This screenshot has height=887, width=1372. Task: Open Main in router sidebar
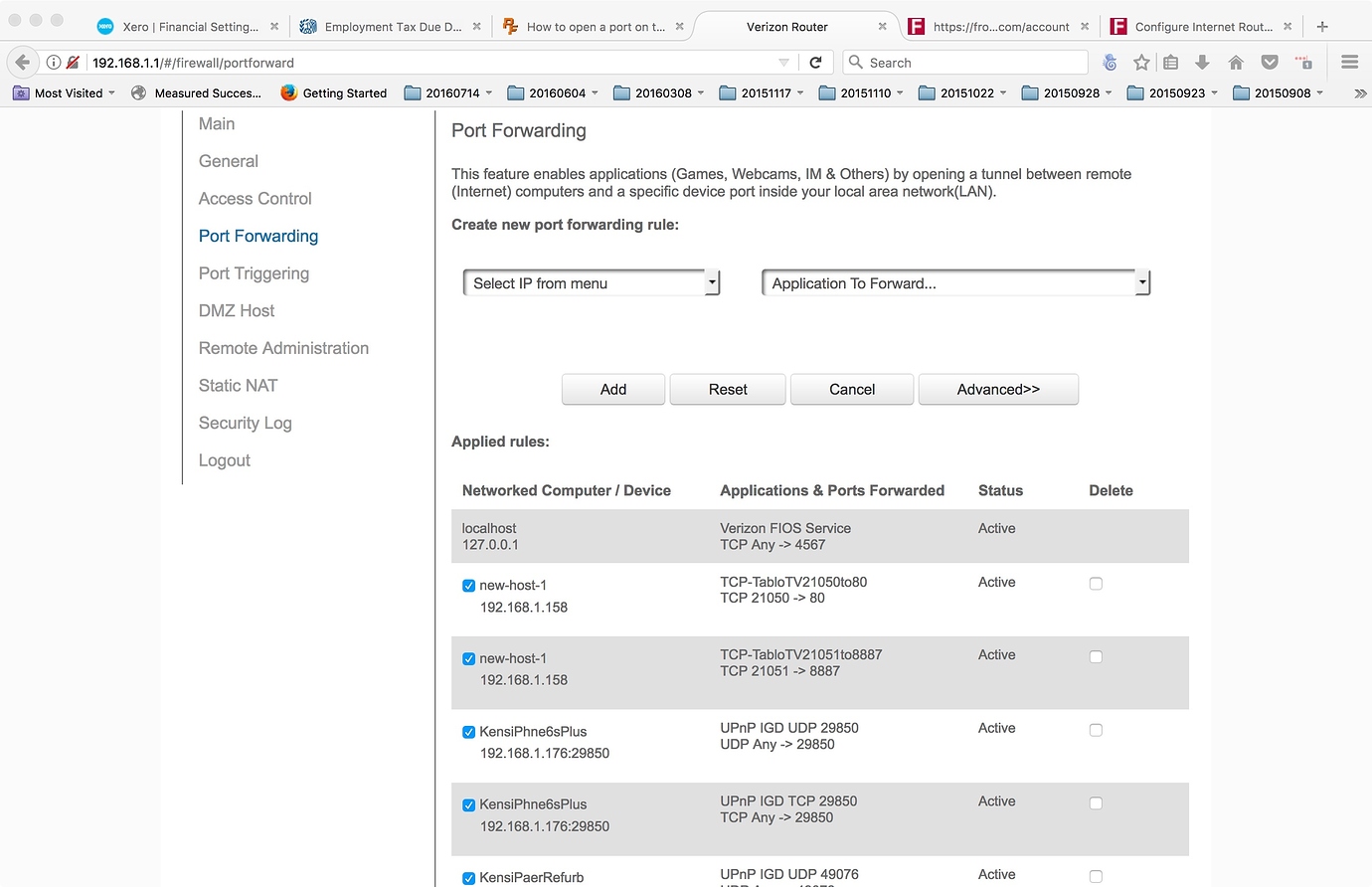217,123
